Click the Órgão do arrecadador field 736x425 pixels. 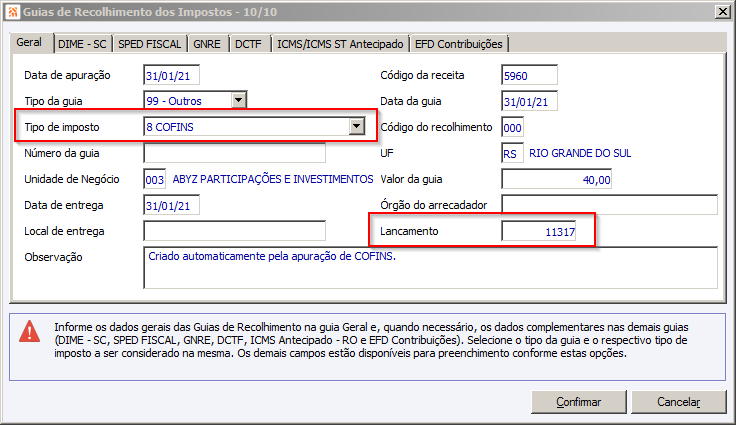coord(609,205)
